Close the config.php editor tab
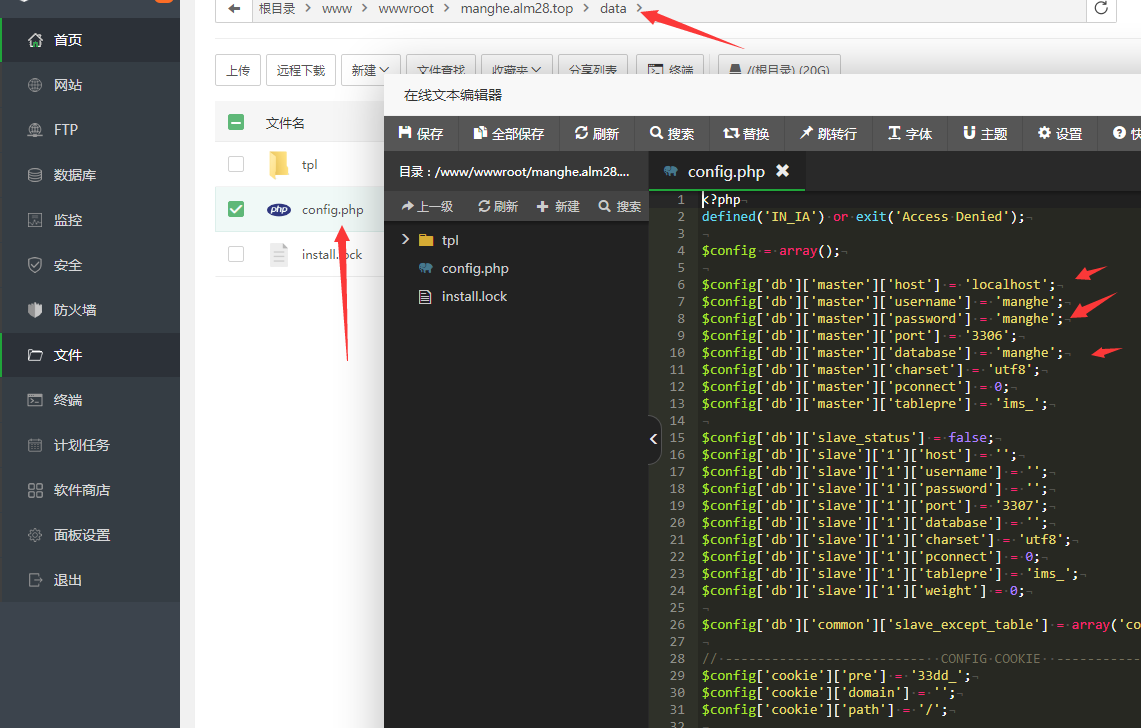Viewport: 1141px width, 728px height. [x=783, y=171]
